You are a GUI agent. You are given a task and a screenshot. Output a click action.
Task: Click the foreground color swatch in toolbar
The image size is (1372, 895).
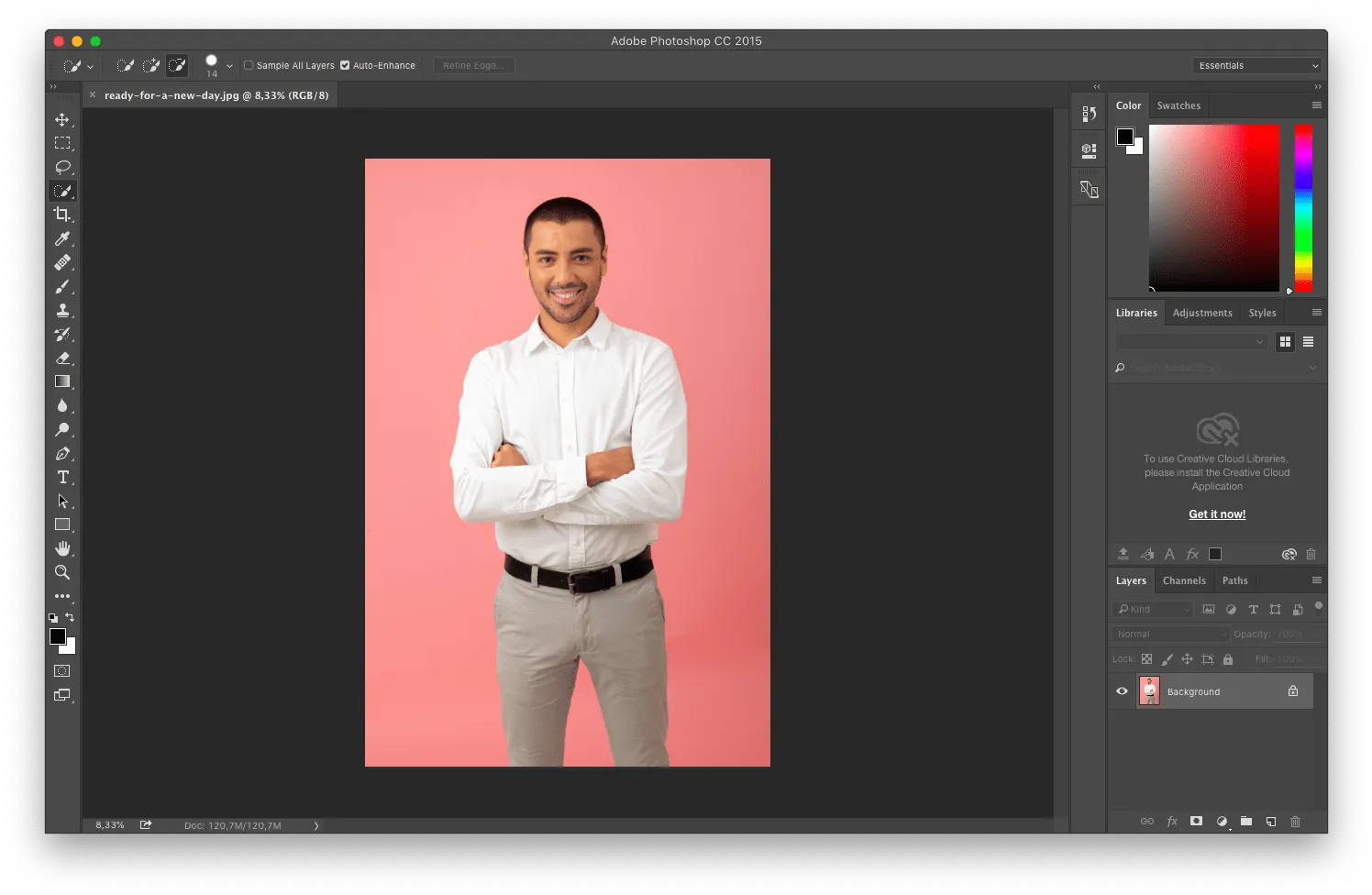[58, 636]
